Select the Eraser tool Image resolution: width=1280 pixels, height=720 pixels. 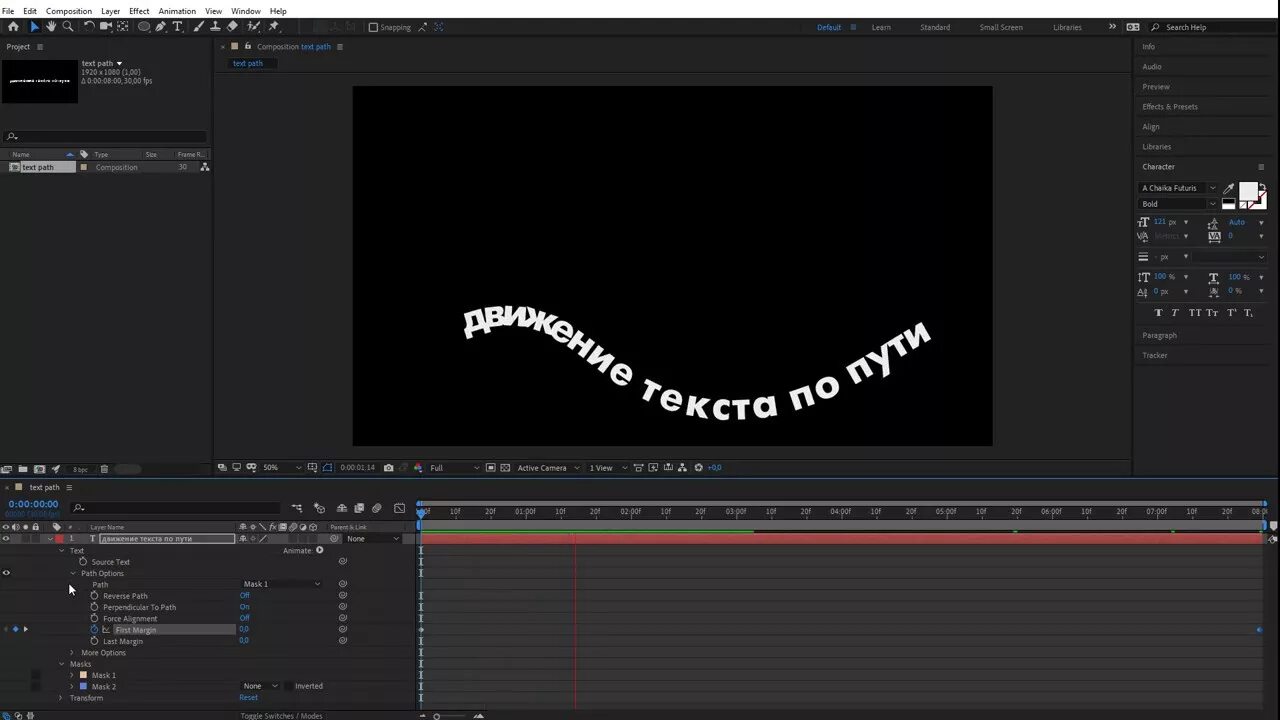tap(232, 27)
